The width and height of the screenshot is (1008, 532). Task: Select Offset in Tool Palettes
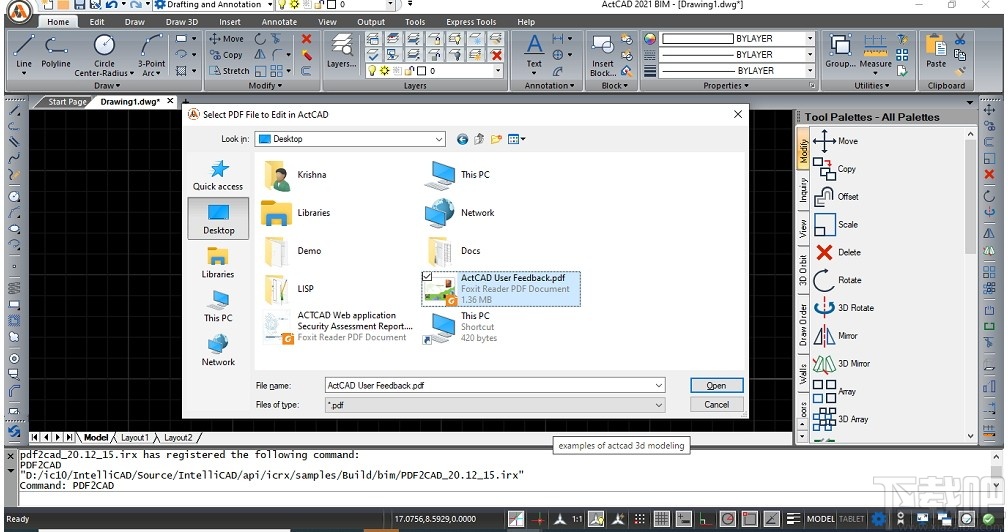[836, 197]
